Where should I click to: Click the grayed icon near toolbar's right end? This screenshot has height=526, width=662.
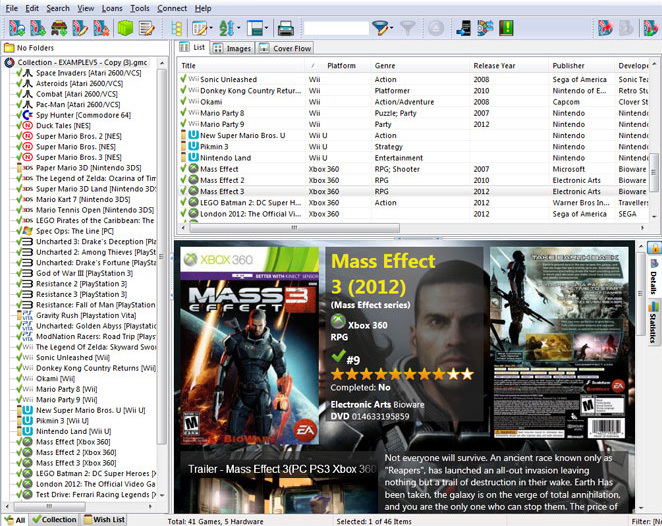(x=627, y=28)
